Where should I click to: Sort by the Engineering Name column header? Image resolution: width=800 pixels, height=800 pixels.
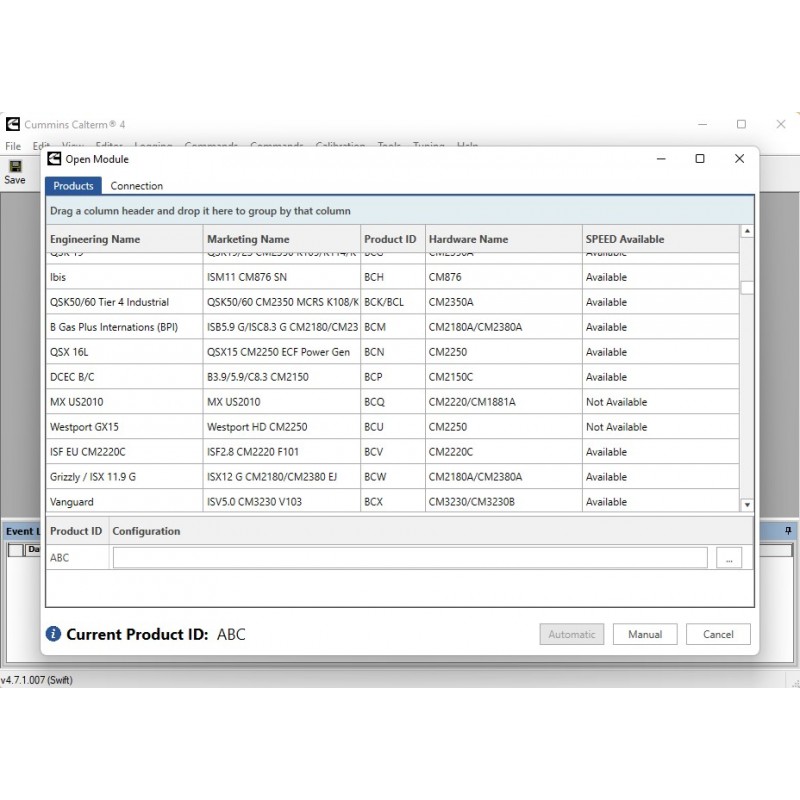(95, 239)
